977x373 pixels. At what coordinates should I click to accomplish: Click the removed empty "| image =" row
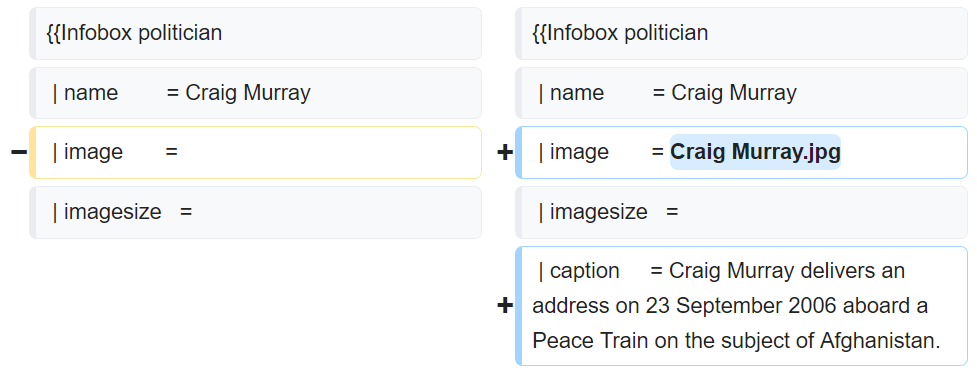255,153
